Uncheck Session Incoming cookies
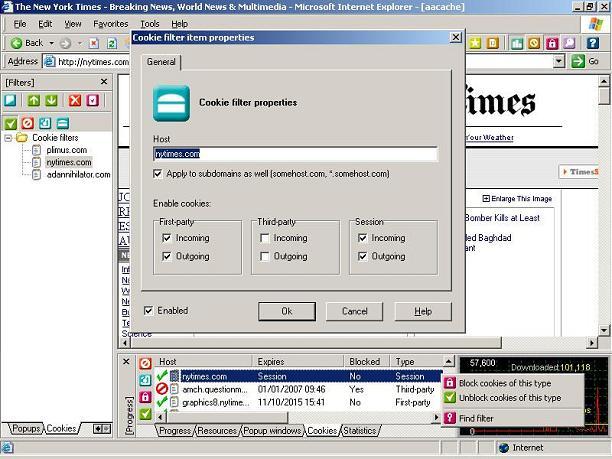Viewport: 612px width, 459px height. click(363, 238)
